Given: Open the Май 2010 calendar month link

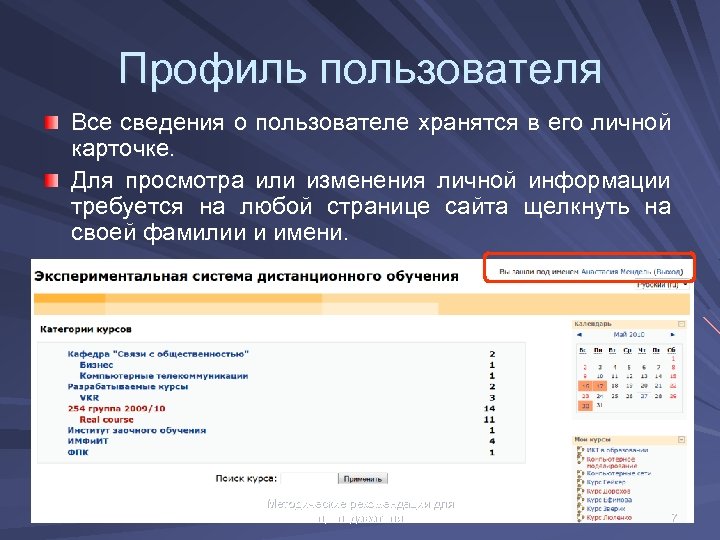Looking at the screenshot, I should coord(629,335).
